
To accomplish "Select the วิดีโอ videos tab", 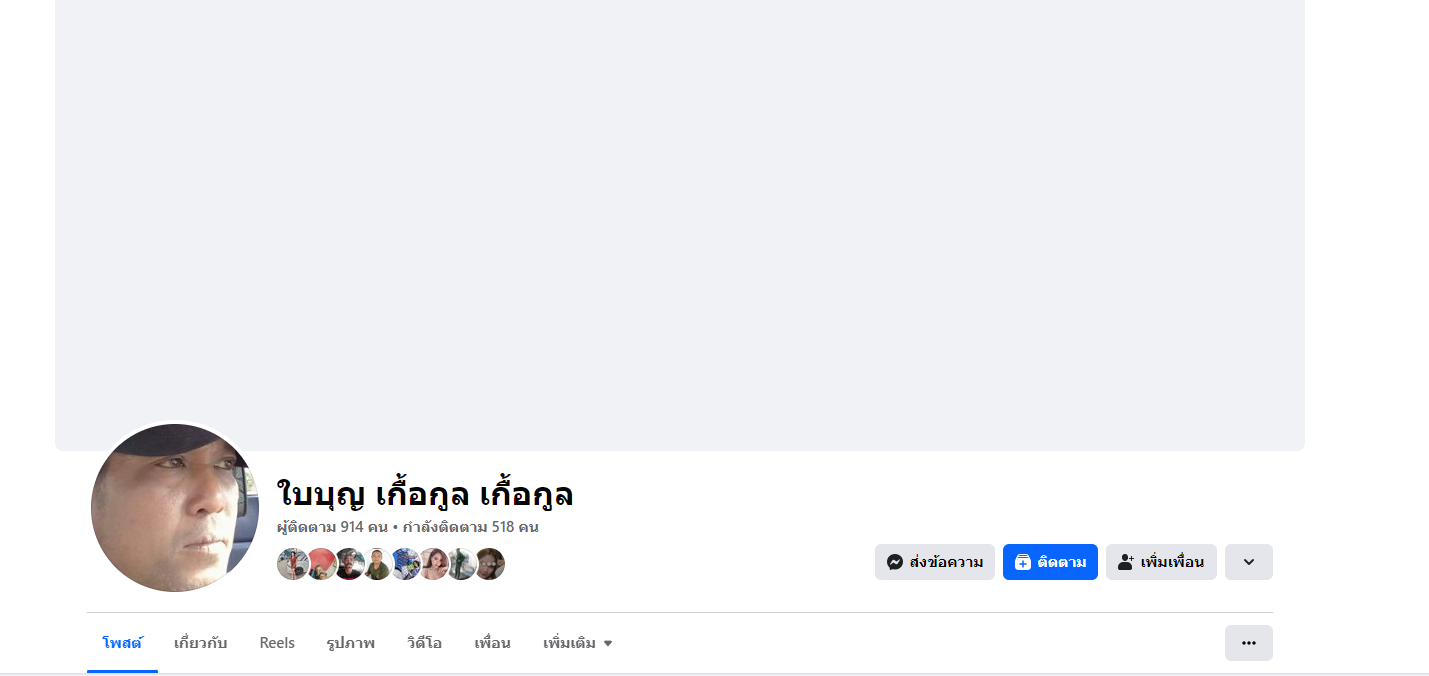I will coord(424,643).
